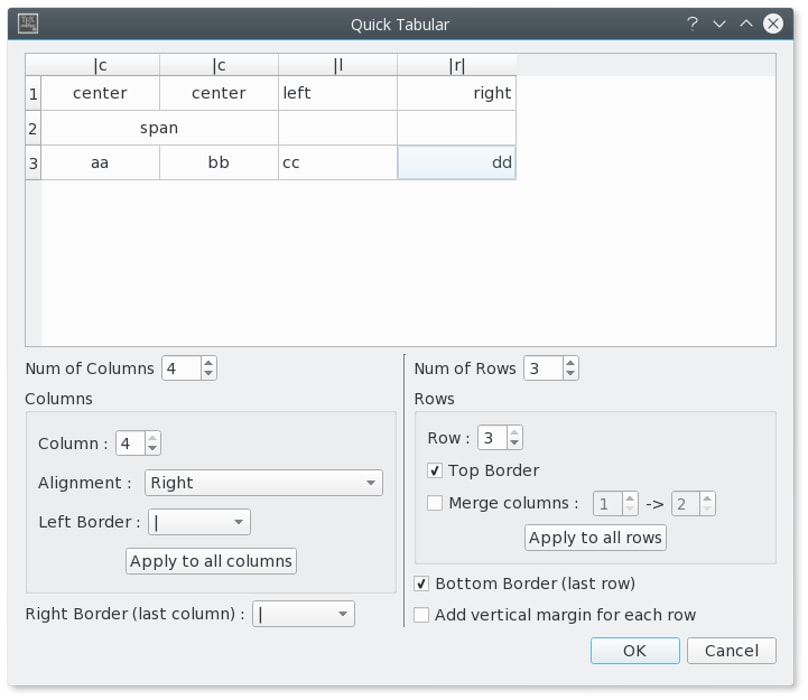Increase the Num of Columns spinner

point(208,363)
